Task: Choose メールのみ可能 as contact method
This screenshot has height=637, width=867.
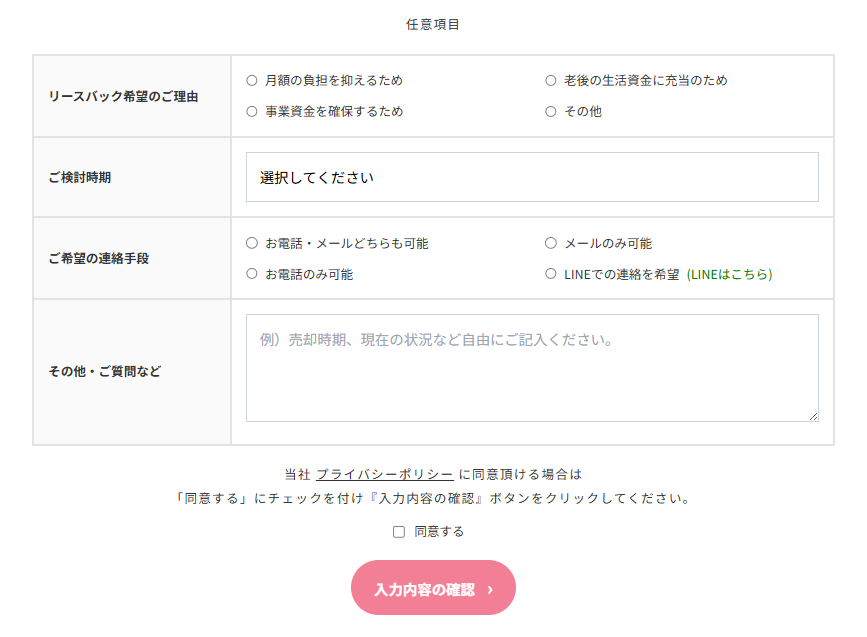Action: point(549,242)
